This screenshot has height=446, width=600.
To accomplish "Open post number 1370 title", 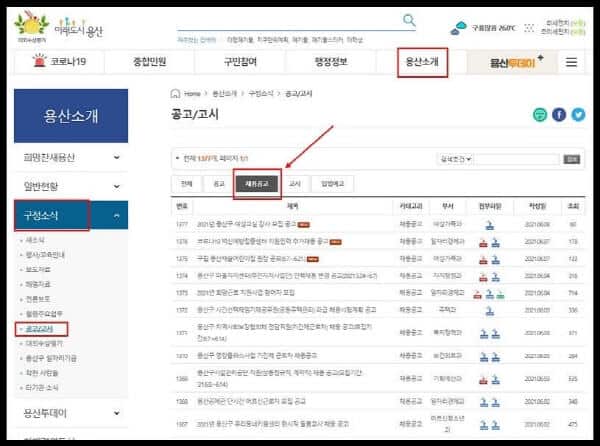I will [x=257, y=356].
